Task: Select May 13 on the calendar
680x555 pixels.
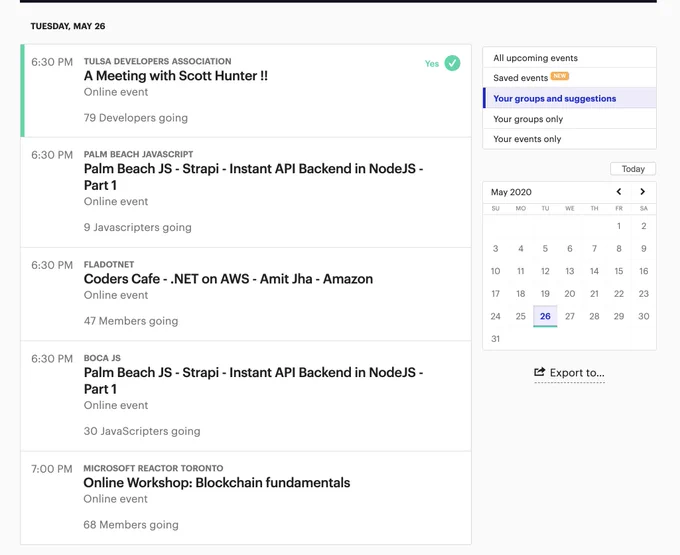Action: tap(570, 271)
